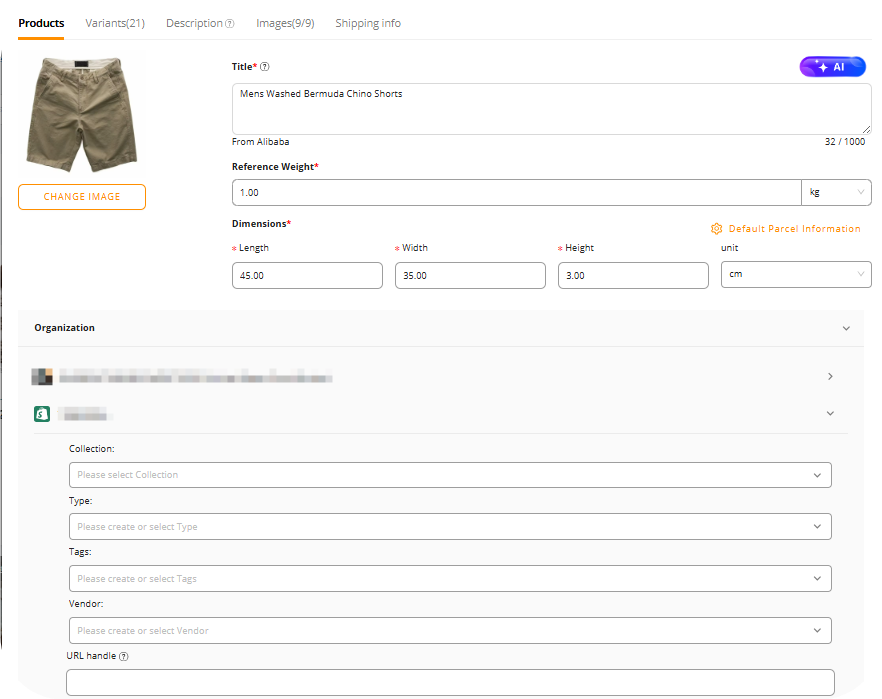Switch to the Shipping info tab

[x=368, y=23]
